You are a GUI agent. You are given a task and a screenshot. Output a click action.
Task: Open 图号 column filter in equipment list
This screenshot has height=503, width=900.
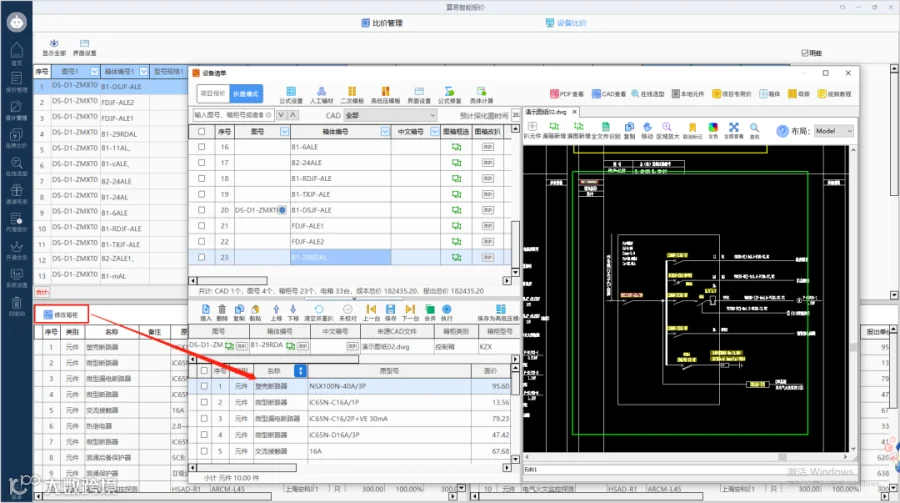click(x=284, y=131)
